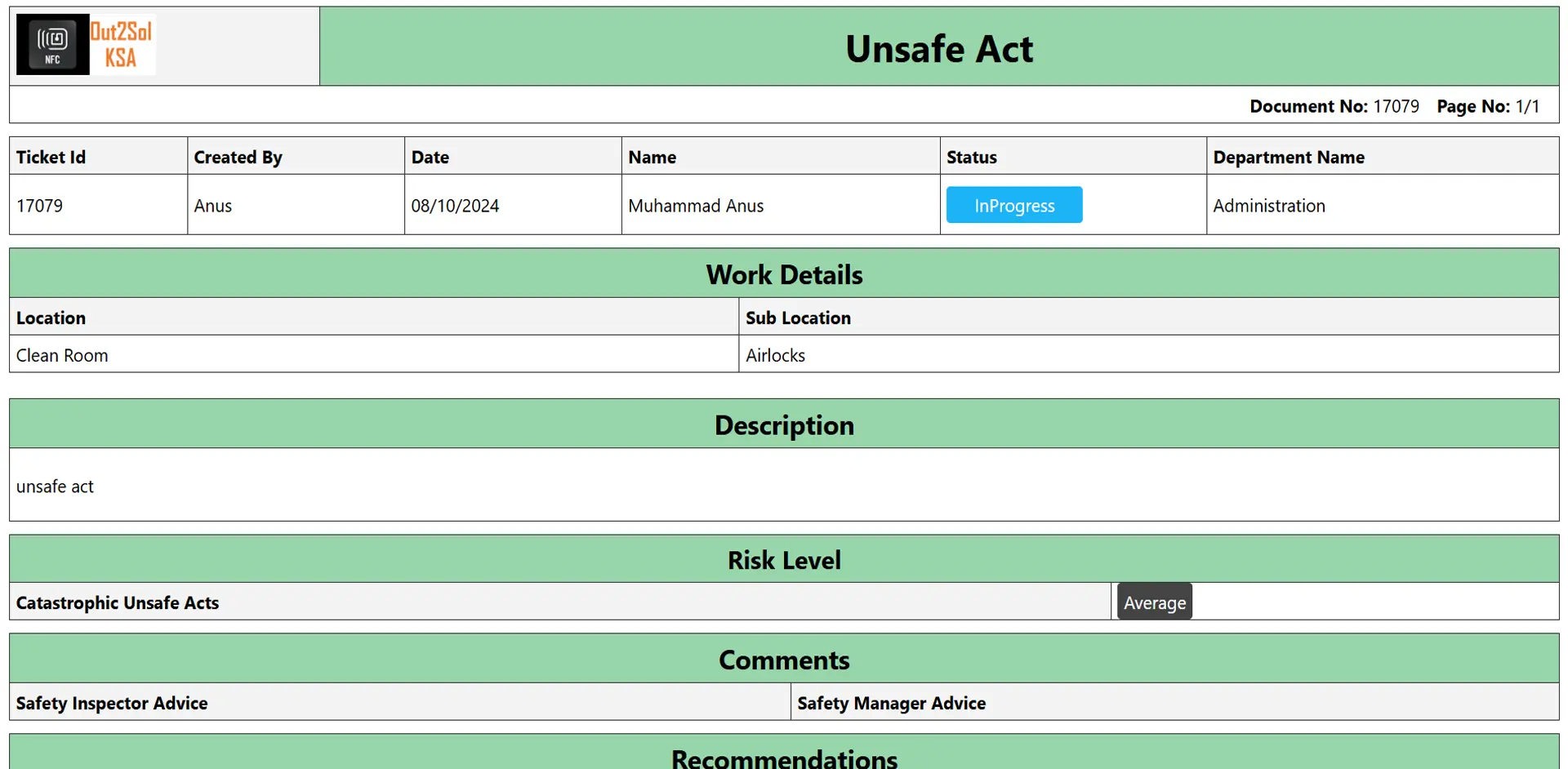
Task: Click the Page No 1/1 indicator
Action: tap(1487, 106)
